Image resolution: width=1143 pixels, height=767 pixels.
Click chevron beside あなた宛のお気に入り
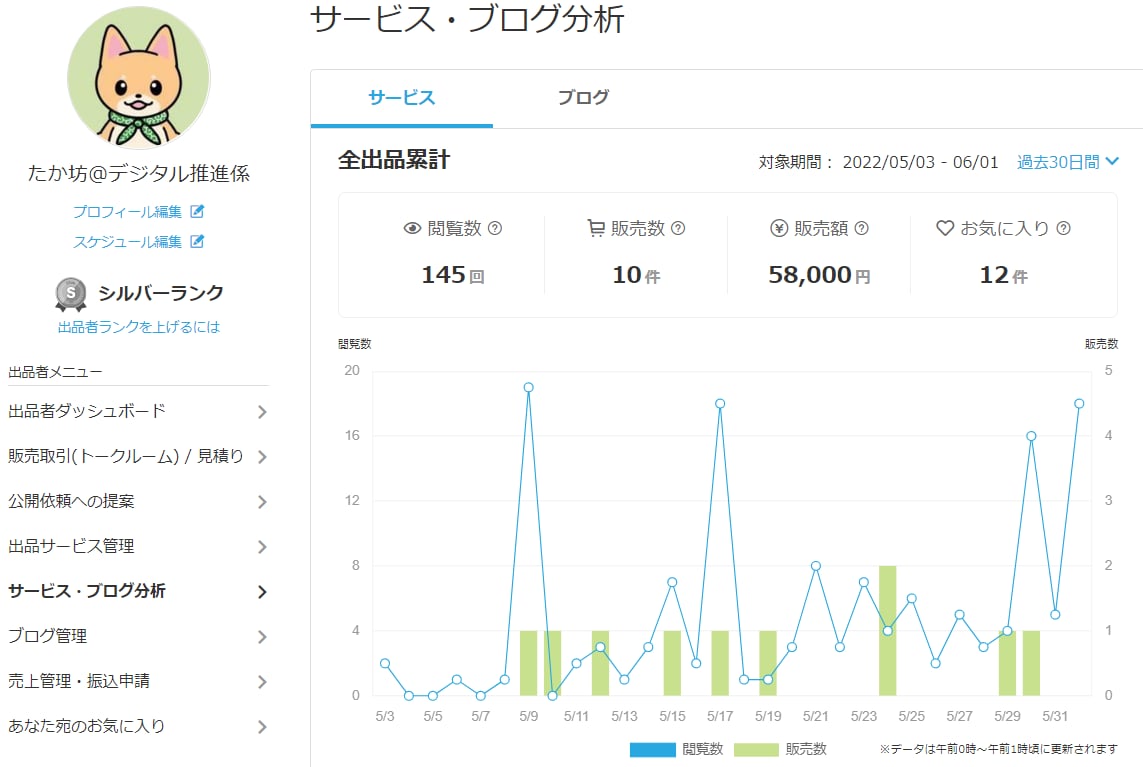tap(262, 728)
